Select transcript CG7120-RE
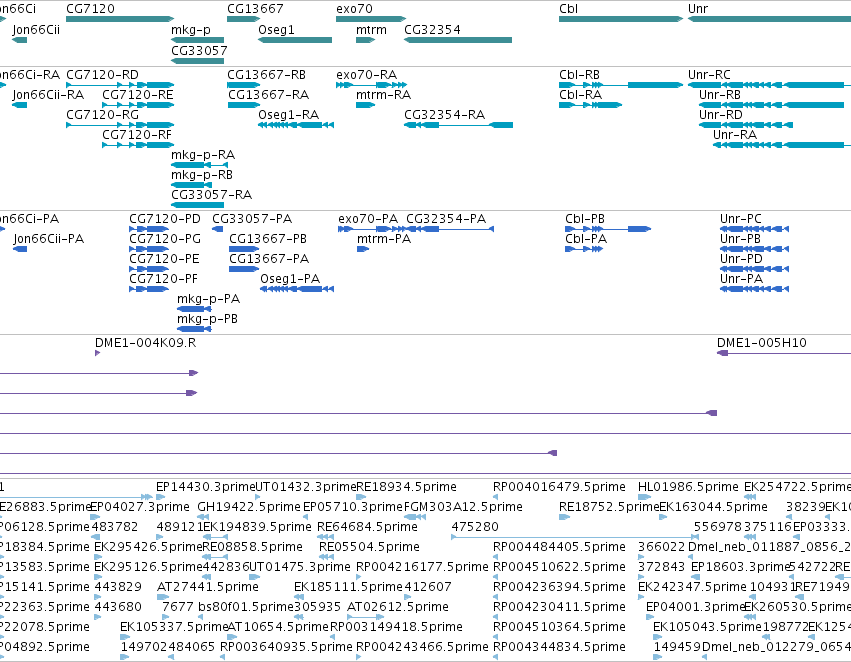 [138, 105]
